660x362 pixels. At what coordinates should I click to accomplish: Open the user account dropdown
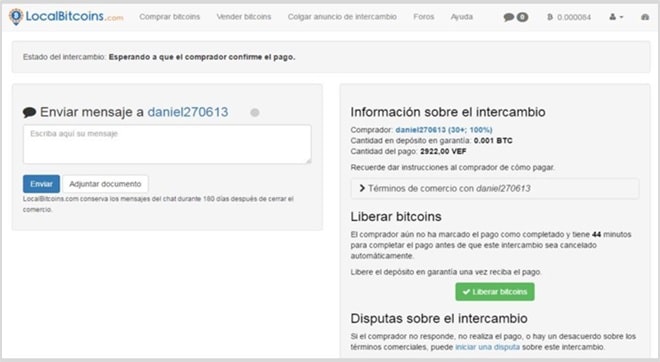[x=616, y=17]
